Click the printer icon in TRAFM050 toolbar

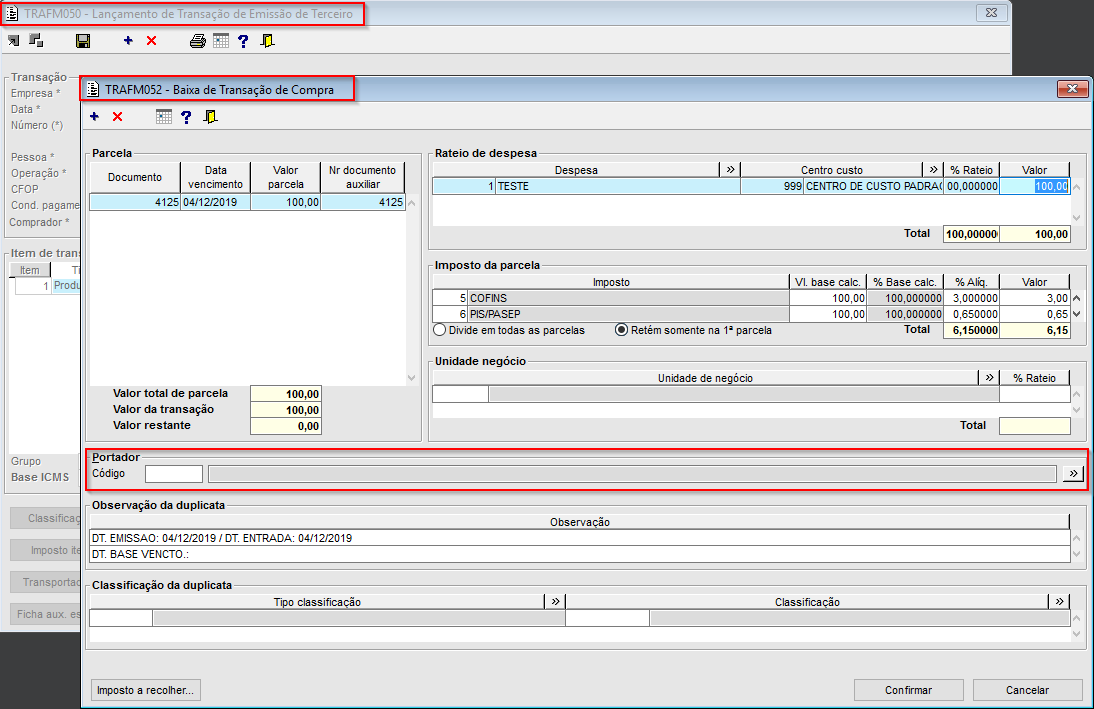[197, 41]
